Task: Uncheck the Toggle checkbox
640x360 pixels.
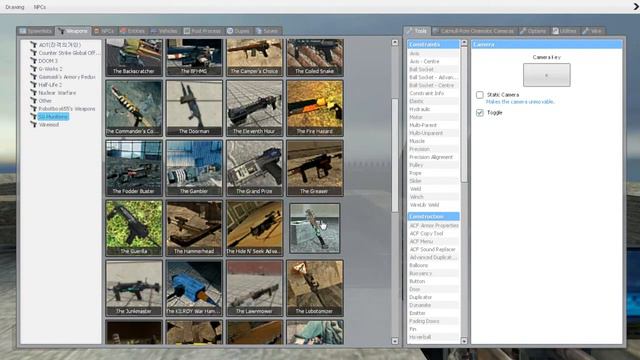Action: coord(480,113)
